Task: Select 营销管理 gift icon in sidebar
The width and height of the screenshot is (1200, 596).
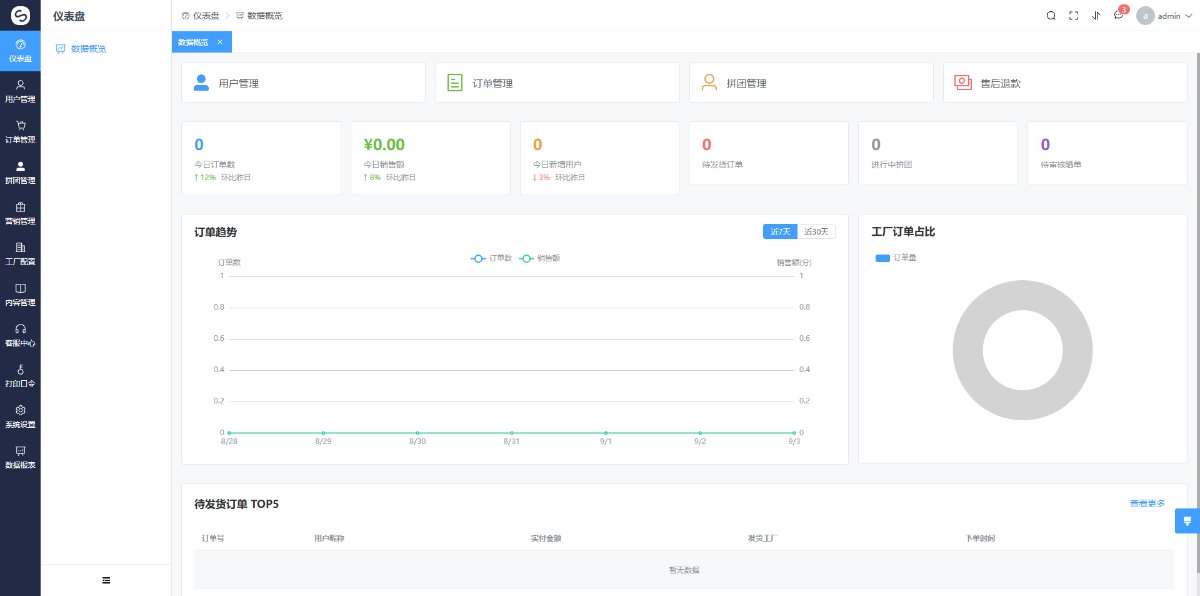Action: (x=20, y=207)
